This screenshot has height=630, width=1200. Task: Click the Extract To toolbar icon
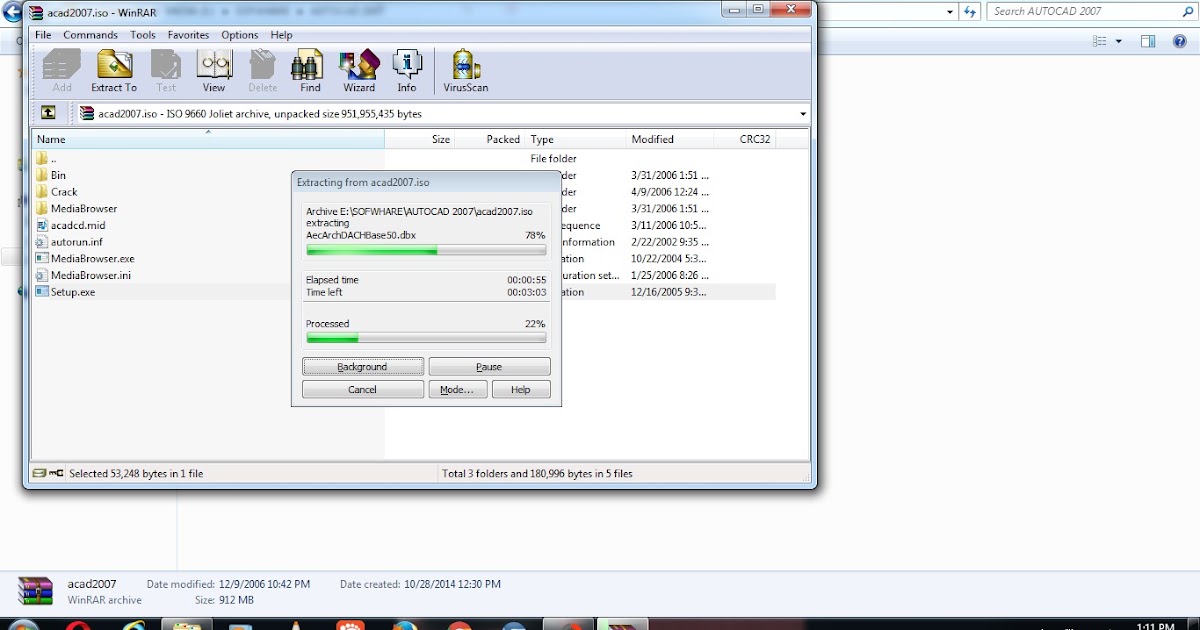pyautogui.click(x=113, y=70)
